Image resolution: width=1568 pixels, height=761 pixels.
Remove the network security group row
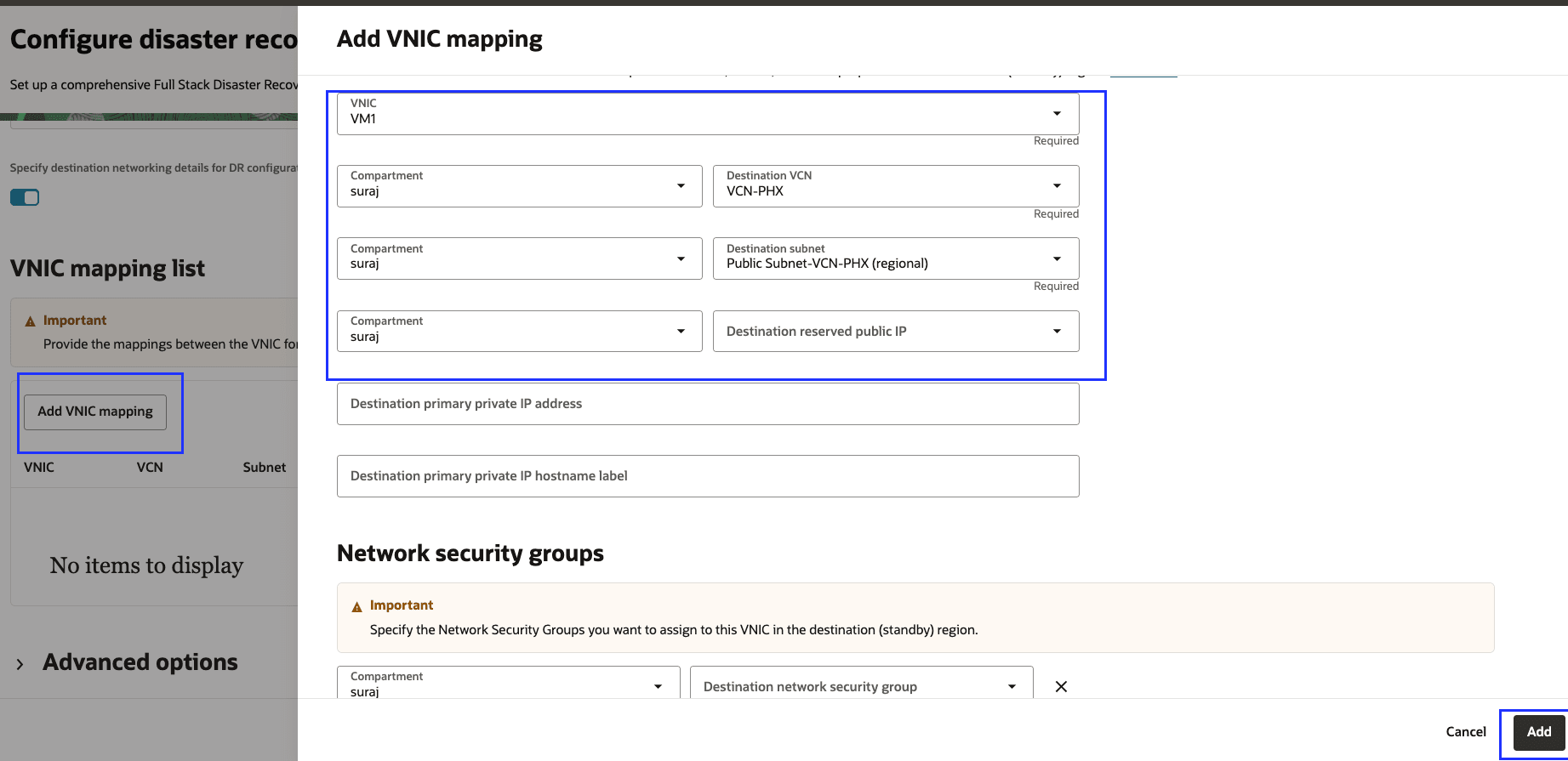pyautogui.click(x=1061, y=686)
